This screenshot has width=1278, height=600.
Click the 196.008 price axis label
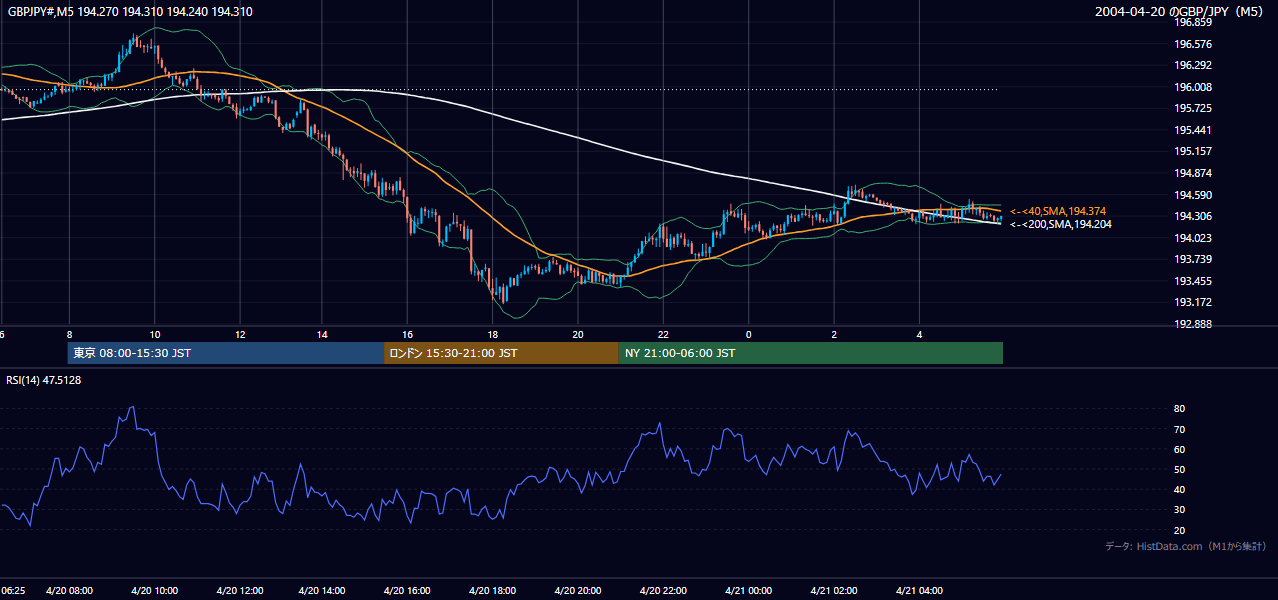(1194, 87)
